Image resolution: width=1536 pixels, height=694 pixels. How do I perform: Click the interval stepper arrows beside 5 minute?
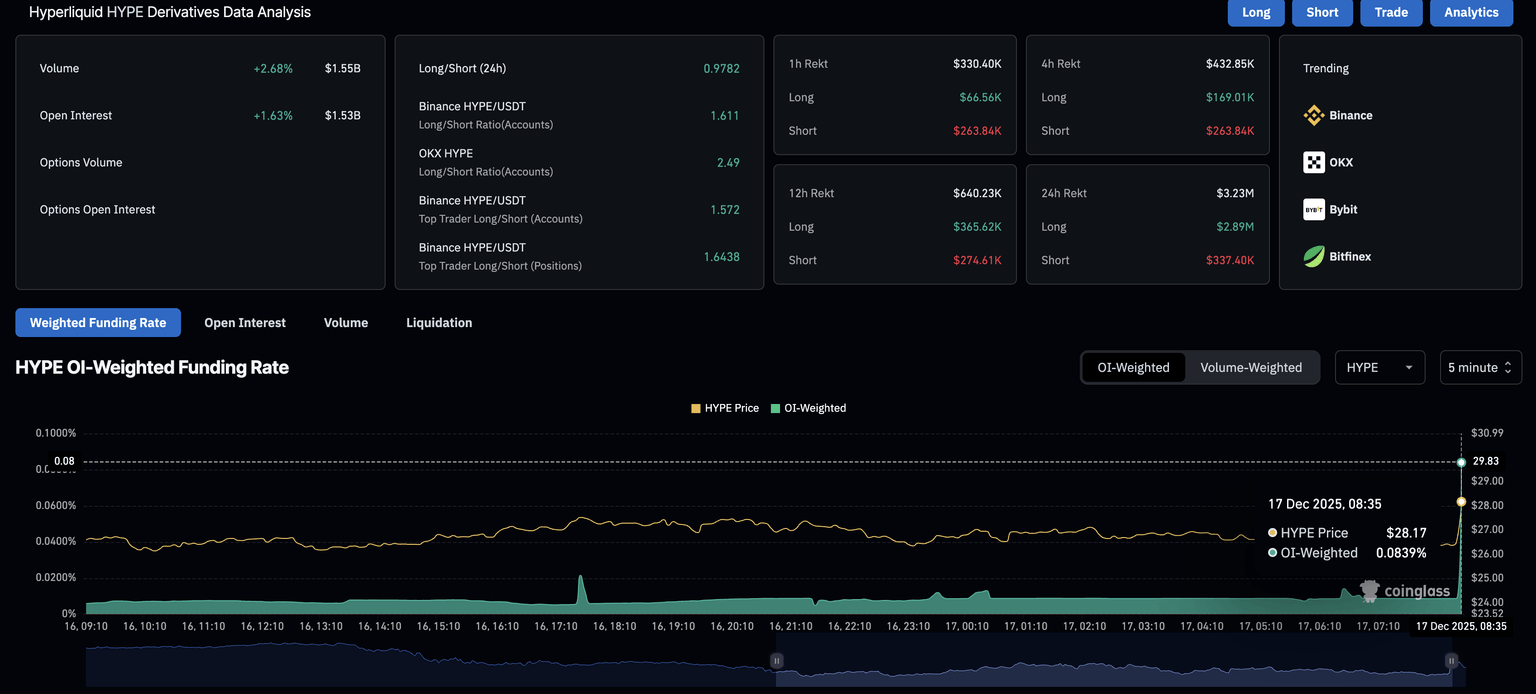tap(1509, 367)
